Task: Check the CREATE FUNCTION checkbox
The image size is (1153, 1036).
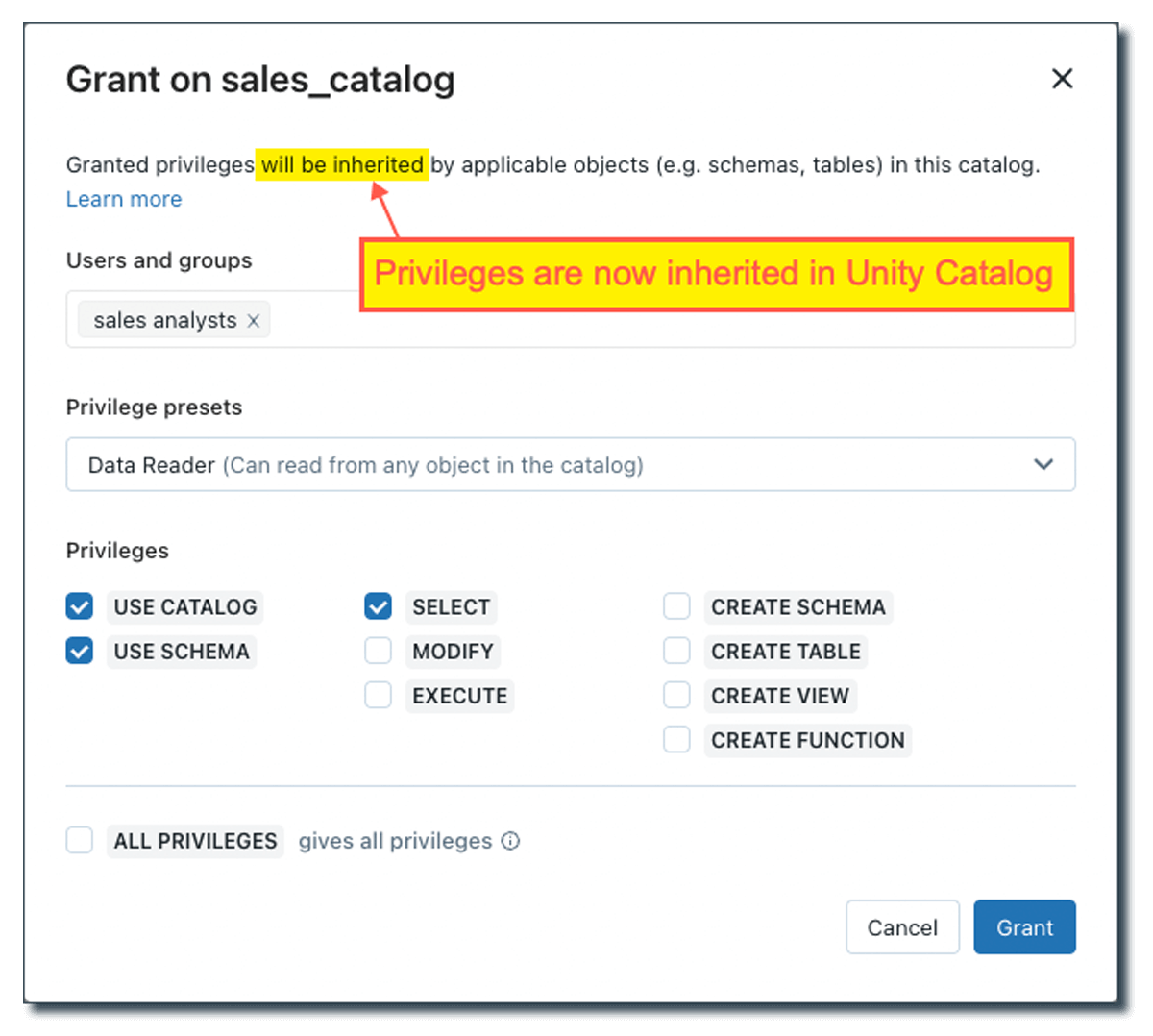Action: point(677,739)
